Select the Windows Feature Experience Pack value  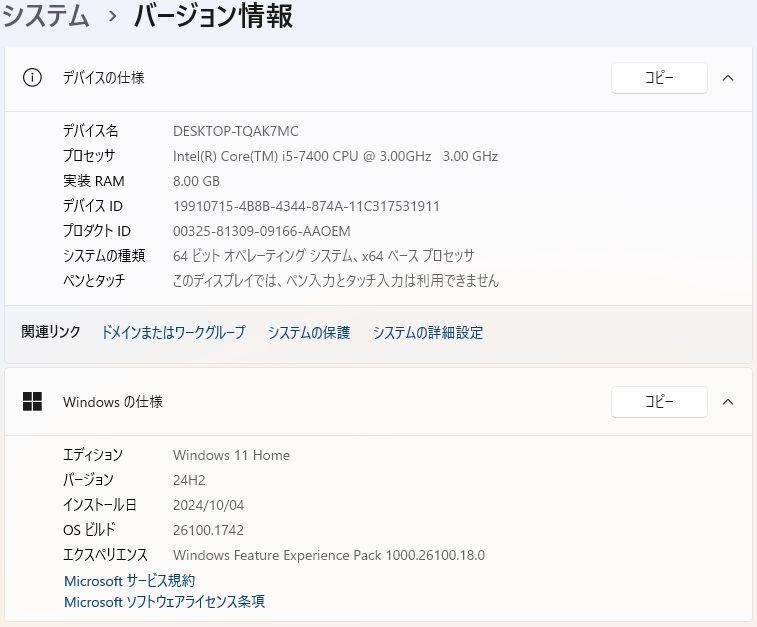tap(329, 555)
